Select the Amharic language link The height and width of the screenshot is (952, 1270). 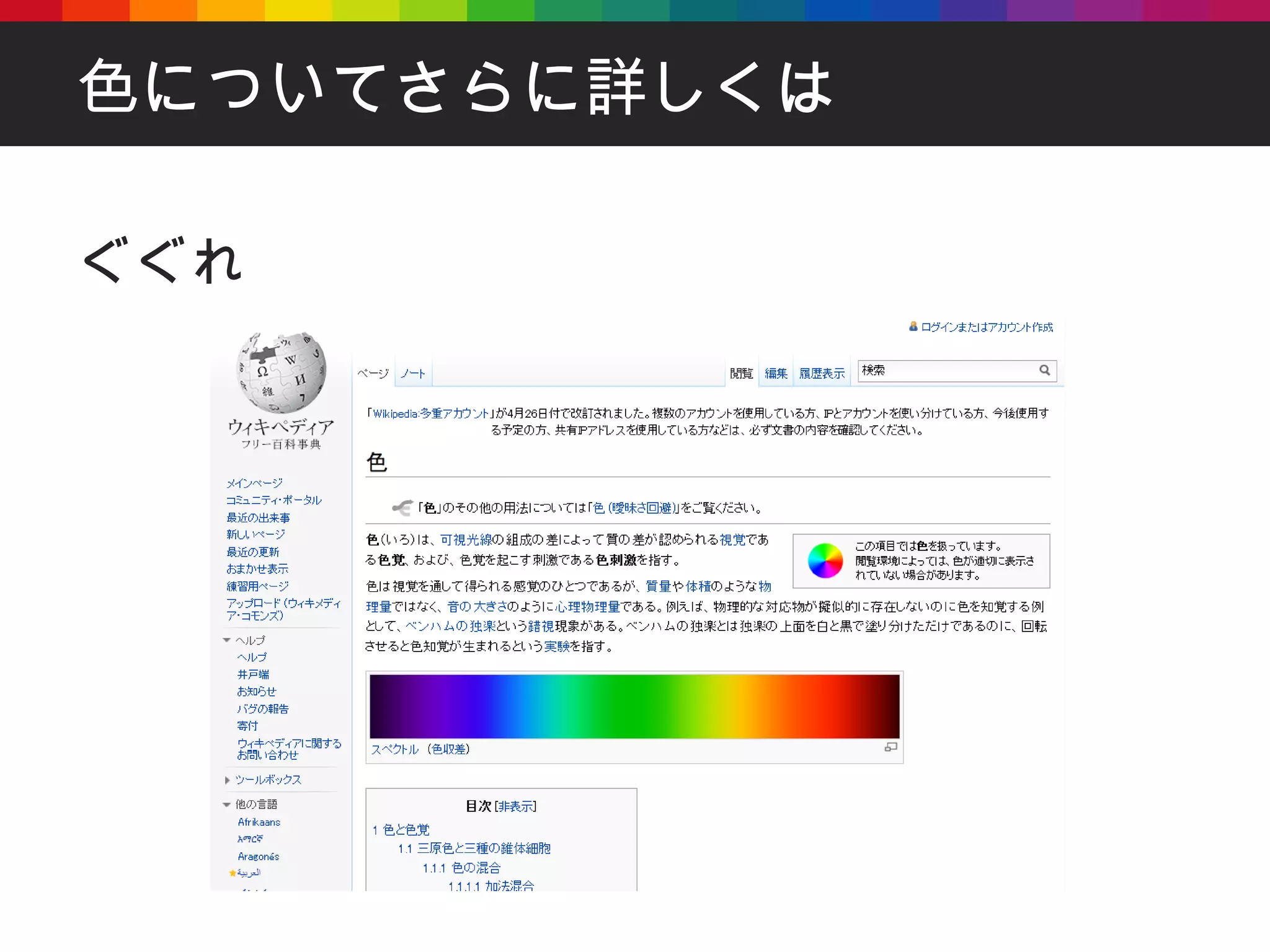[x=250, y=839]
